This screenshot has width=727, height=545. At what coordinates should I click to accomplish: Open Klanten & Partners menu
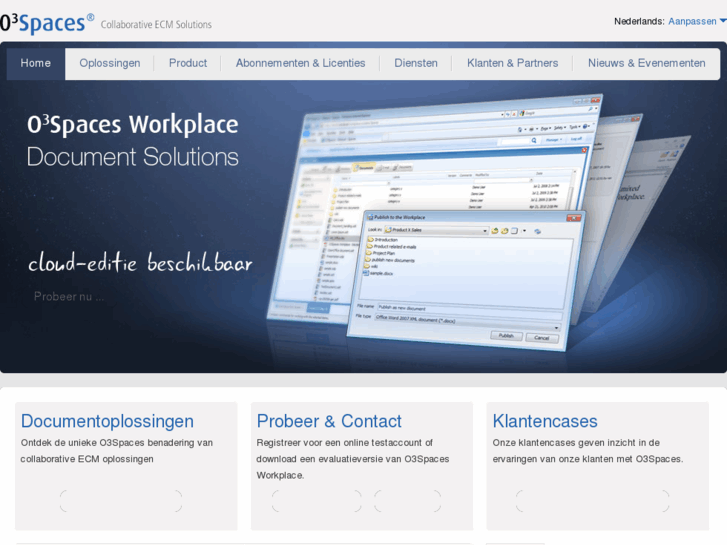(512, 64)
